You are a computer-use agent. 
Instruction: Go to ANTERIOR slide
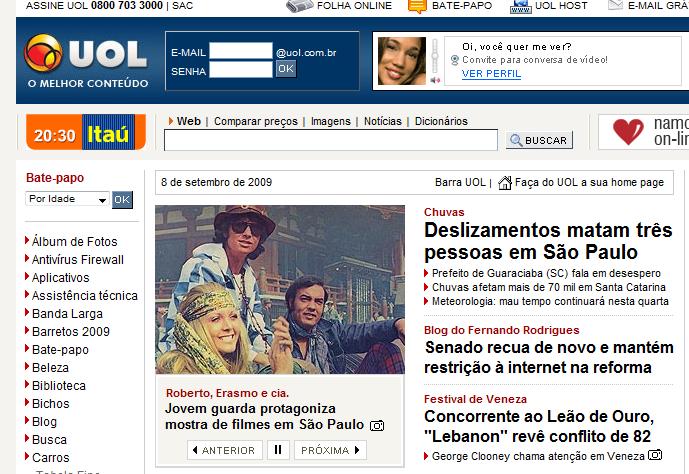click(225, 450)
